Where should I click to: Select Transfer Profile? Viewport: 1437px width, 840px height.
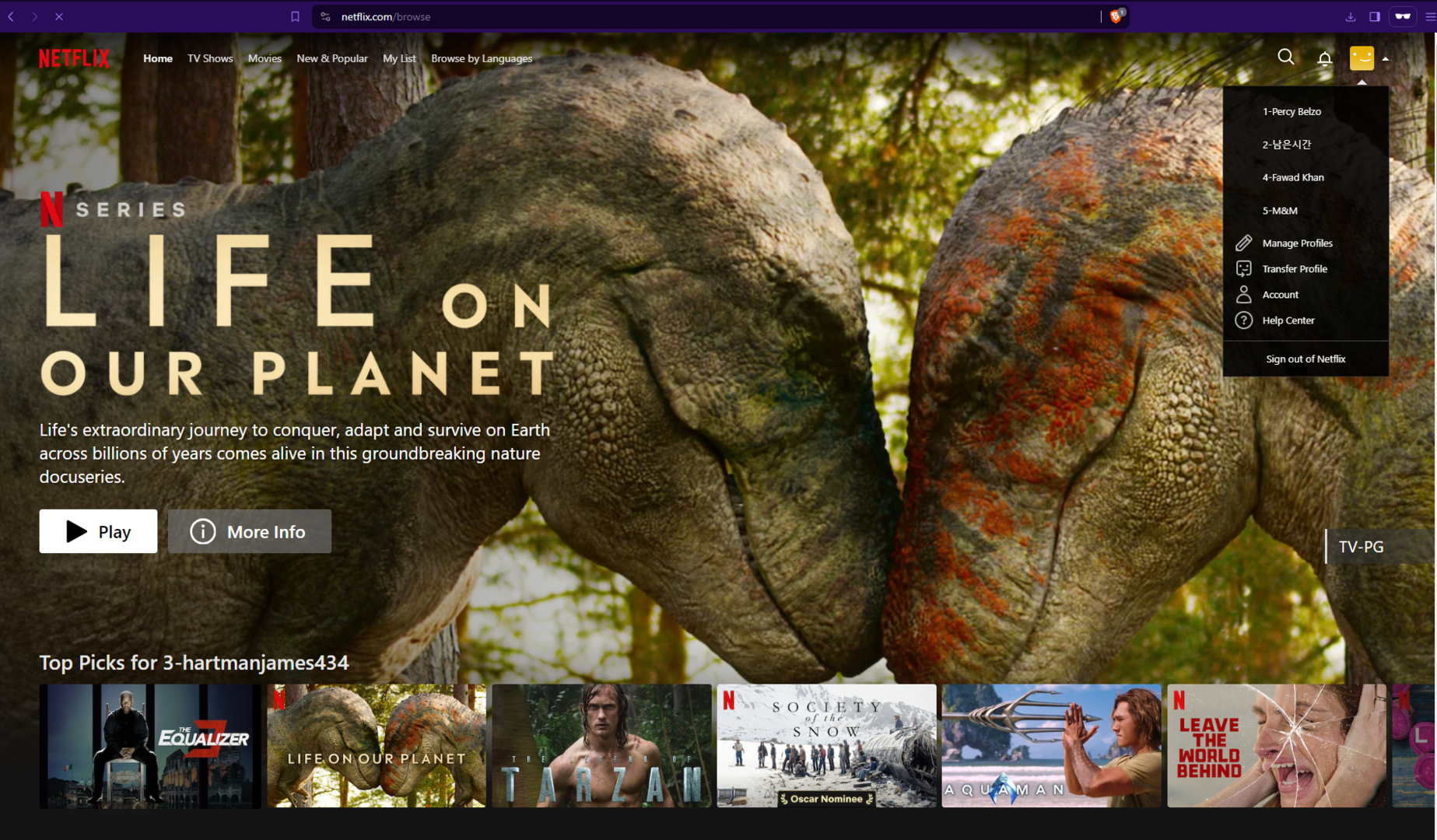(1295, 268)
